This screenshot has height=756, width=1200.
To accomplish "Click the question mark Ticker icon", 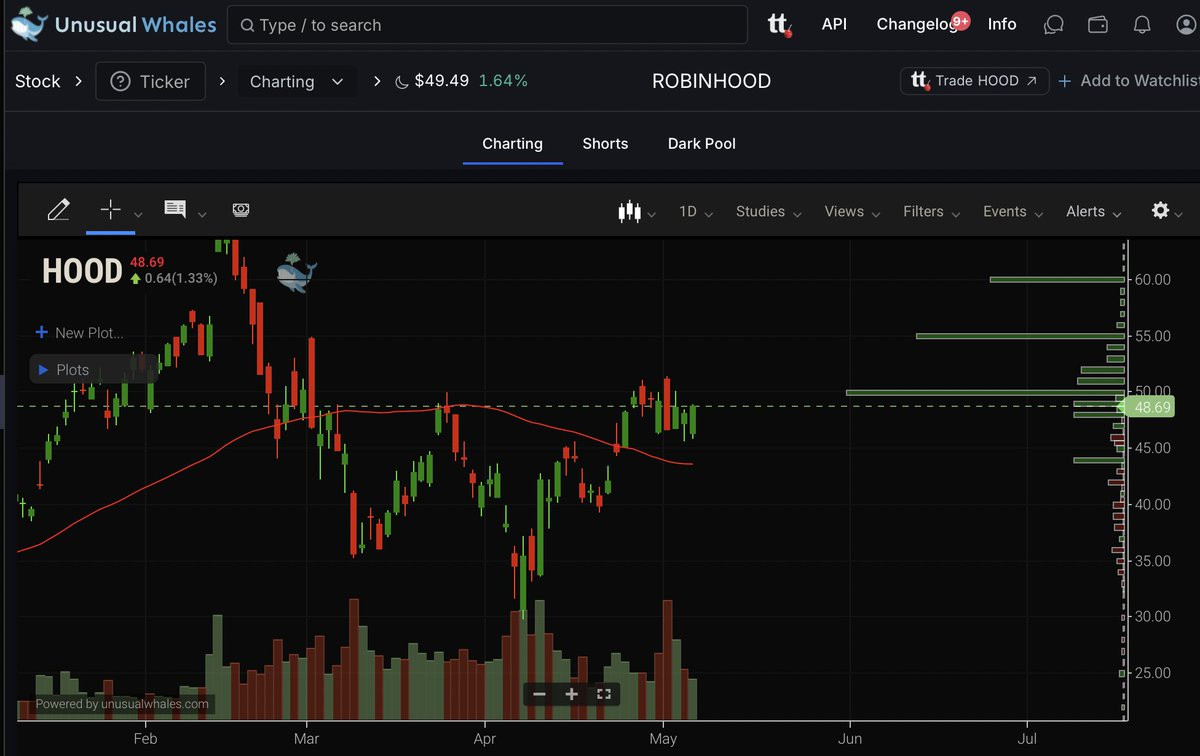I will 120,82.
